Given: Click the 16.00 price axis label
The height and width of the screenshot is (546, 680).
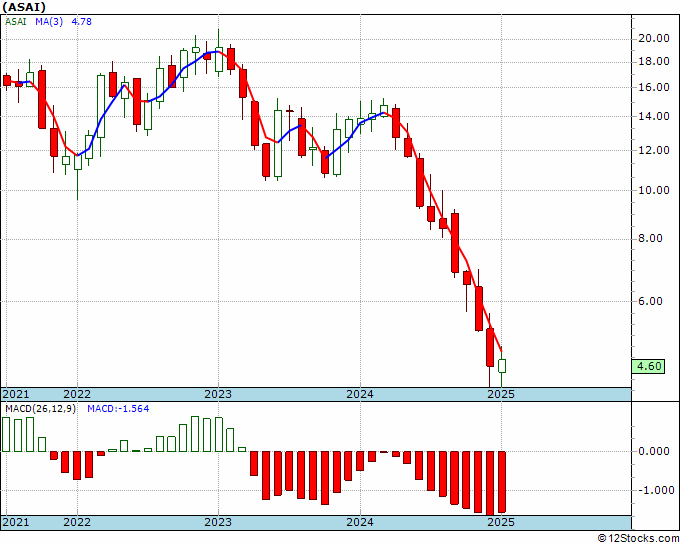Looking at the screenshot, I should tap(654, 88).
